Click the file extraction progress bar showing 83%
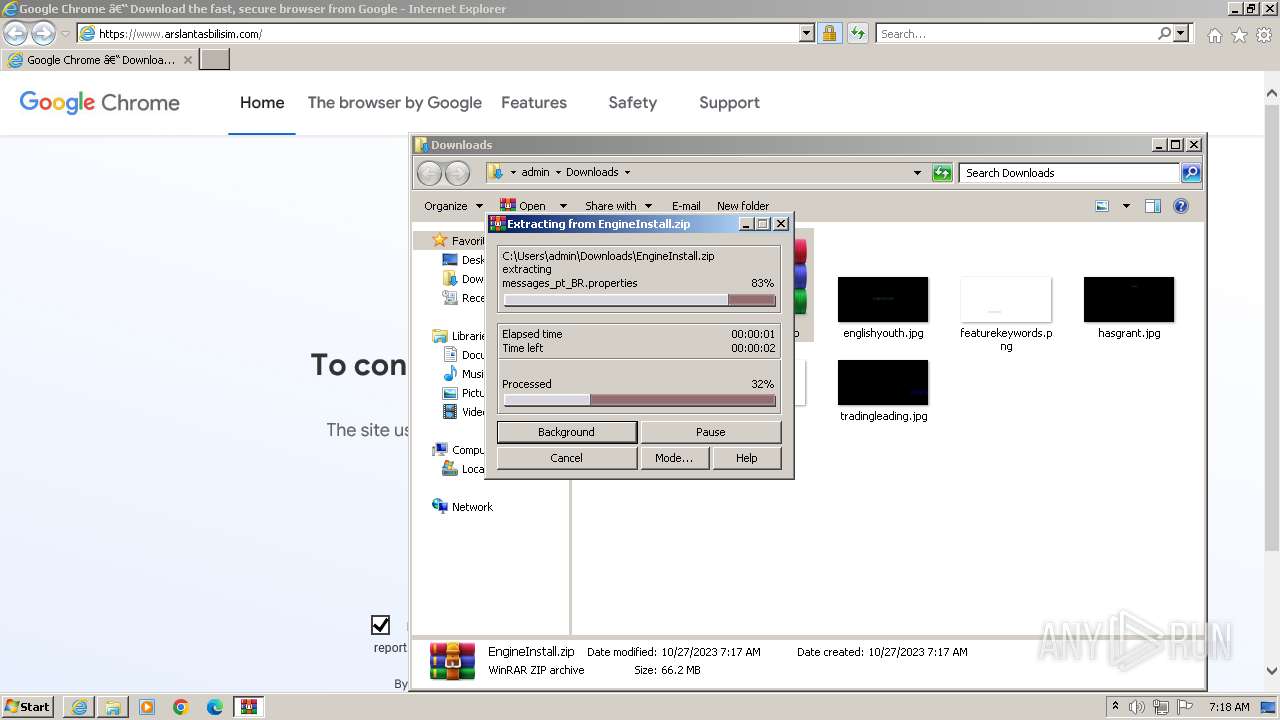Image resolution: width=1280 pixels, height=720 pixels. 640,300
